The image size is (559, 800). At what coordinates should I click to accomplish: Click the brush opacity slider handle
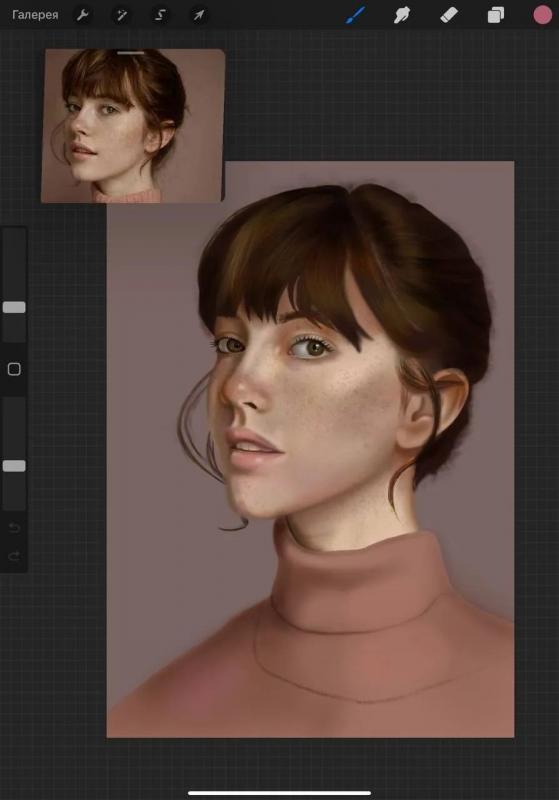14,466
